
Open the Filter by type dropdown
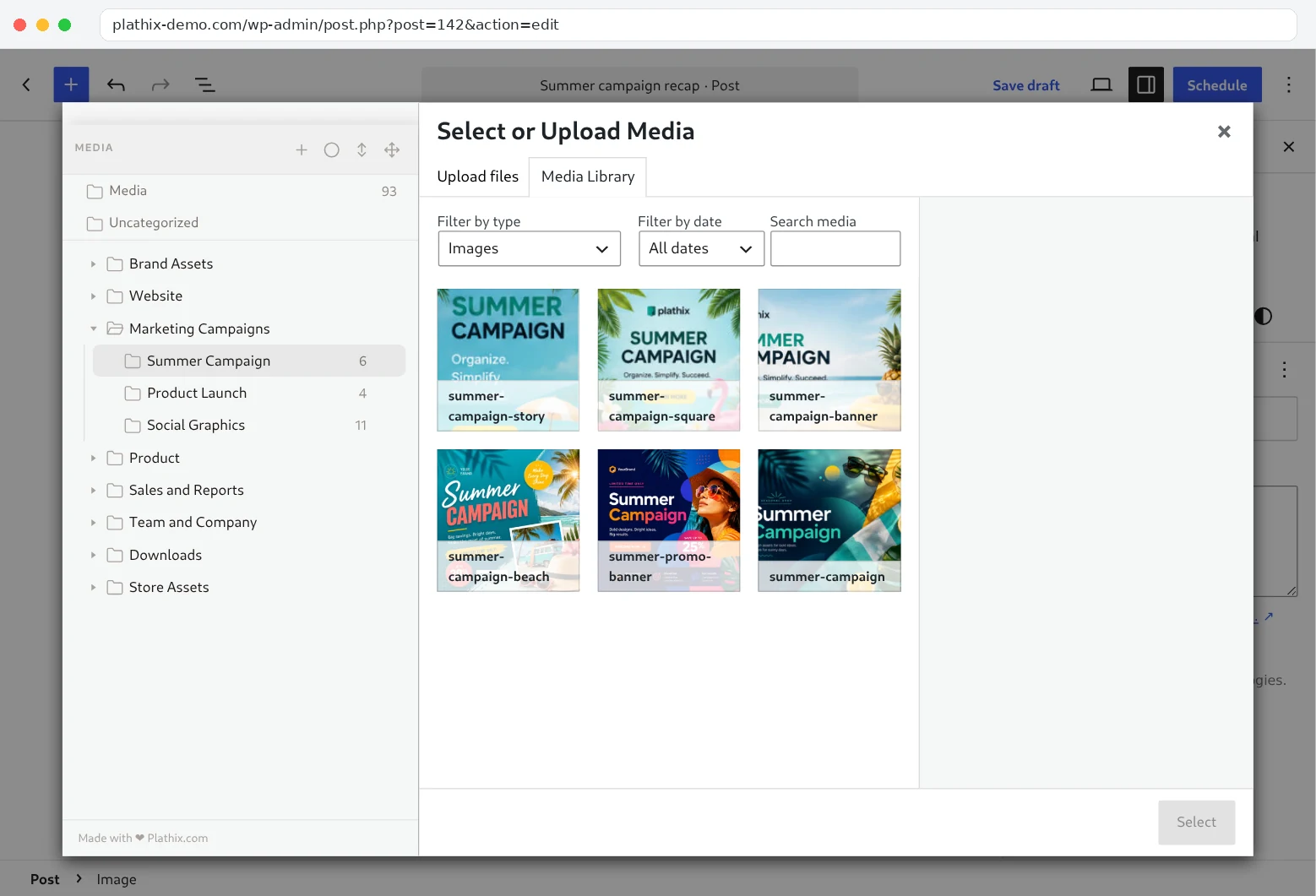[529, 248]
